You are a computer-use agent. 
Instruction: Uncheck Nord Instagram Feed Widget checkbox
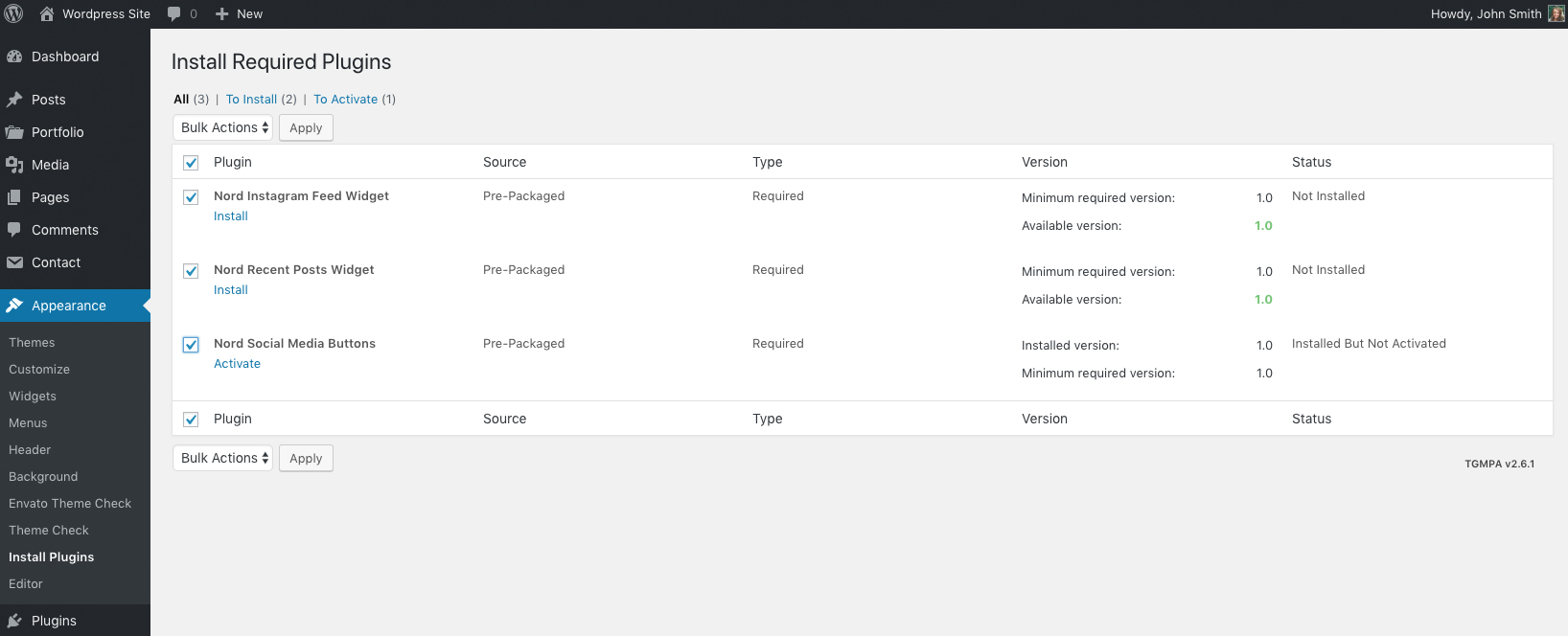[191, 197]
